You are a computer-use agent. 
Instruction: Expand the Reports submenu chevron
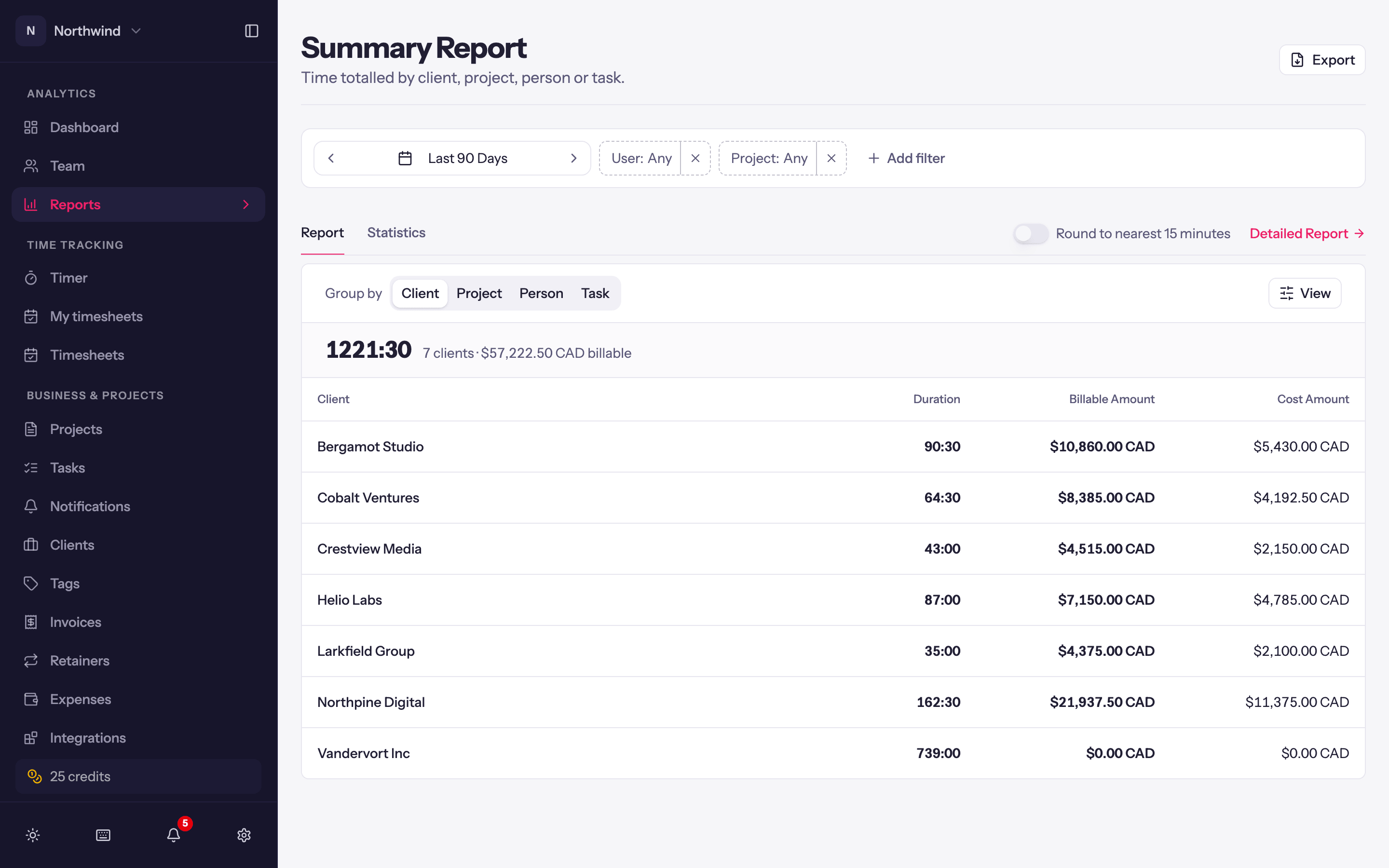click(x=246, y=204)
